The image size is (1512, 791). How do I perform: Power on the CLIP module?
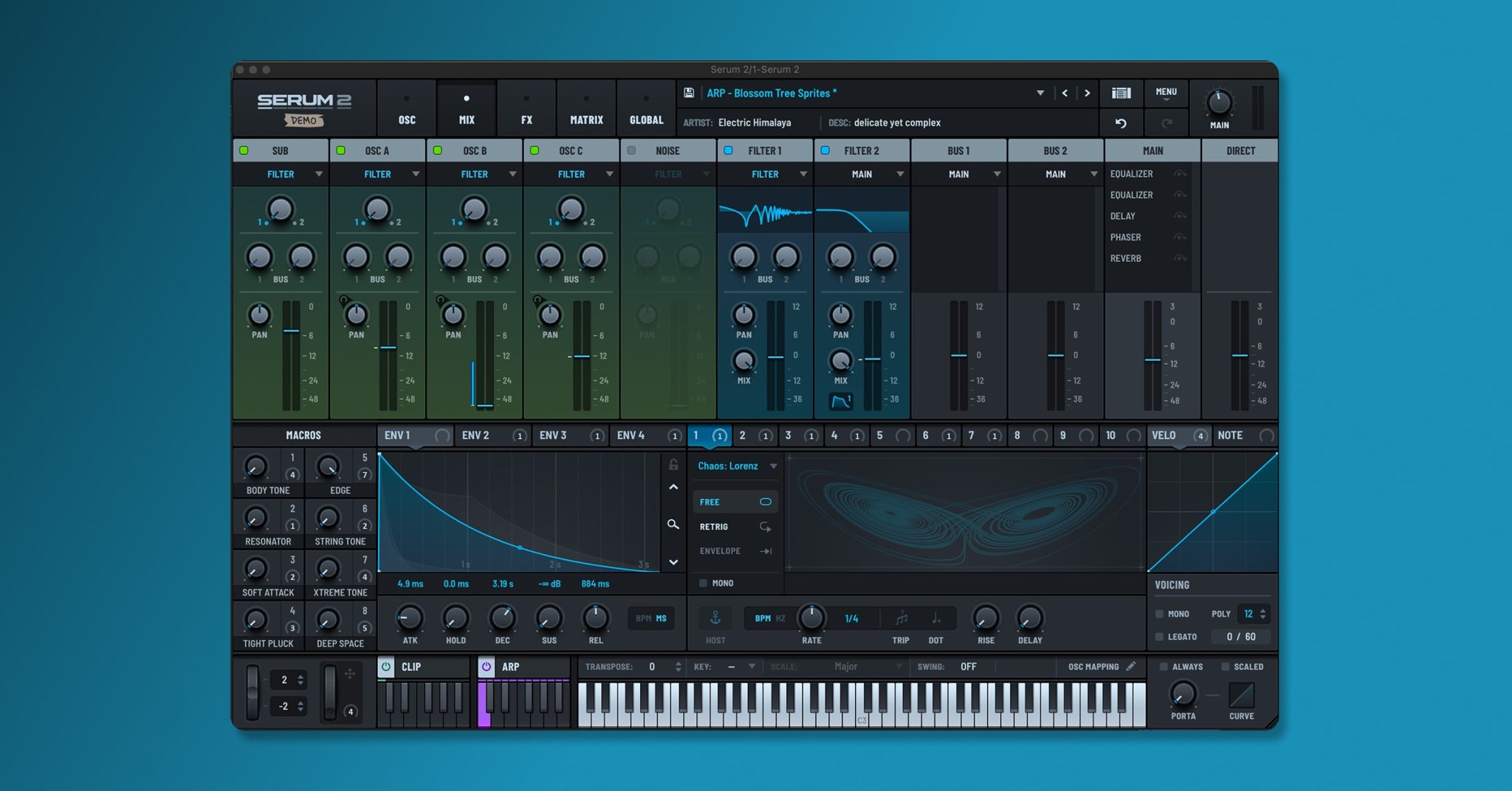(x=385, y=666)
